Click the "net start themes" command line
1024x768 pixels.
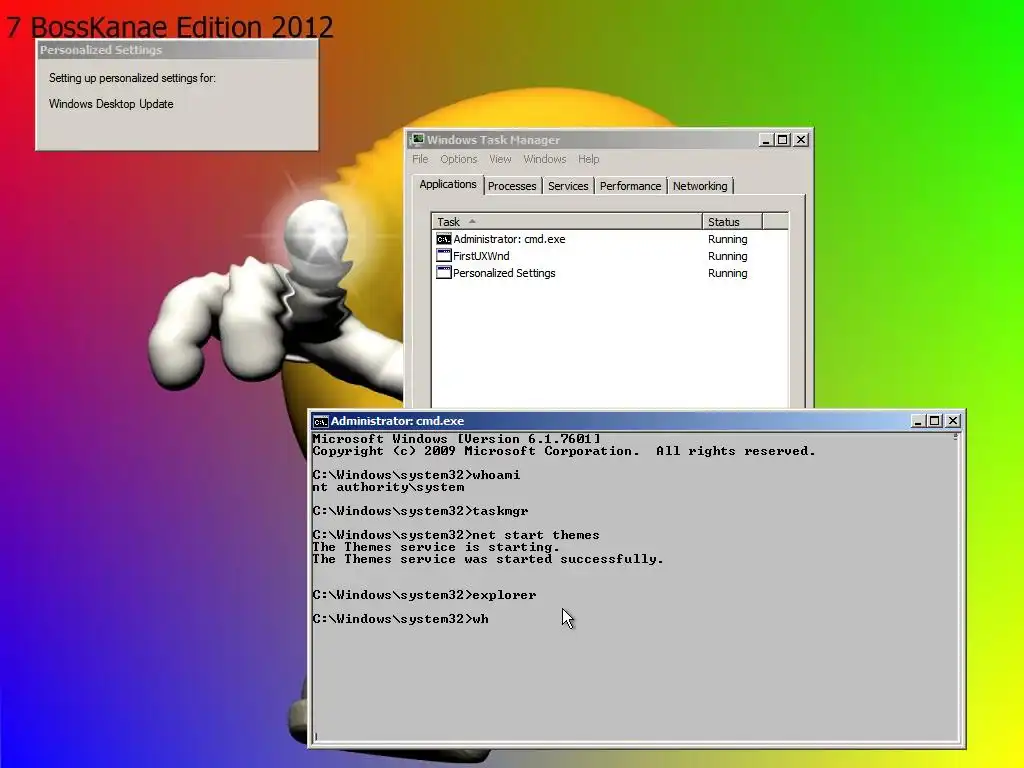[456, 535]
